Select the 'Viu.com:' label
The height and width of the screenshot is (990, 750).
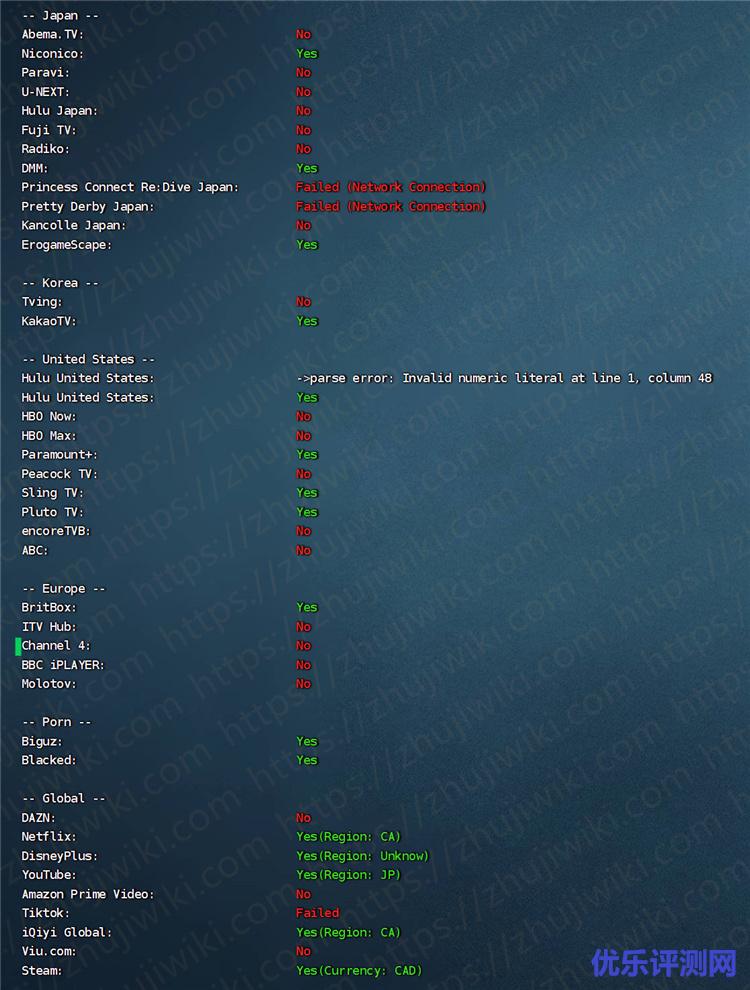click(49, 951)
